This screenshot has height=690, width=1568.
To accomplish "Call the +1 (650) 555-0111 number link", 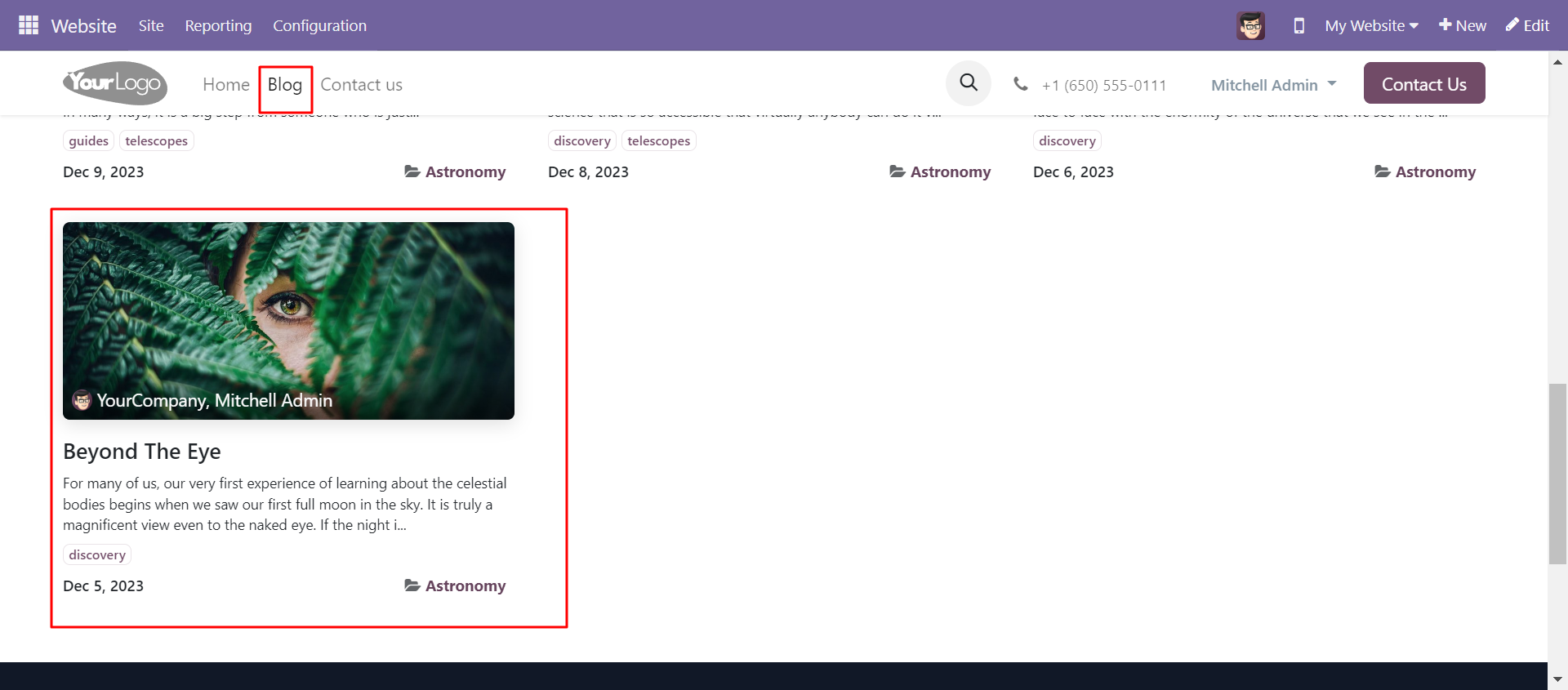I will 1104,85.
